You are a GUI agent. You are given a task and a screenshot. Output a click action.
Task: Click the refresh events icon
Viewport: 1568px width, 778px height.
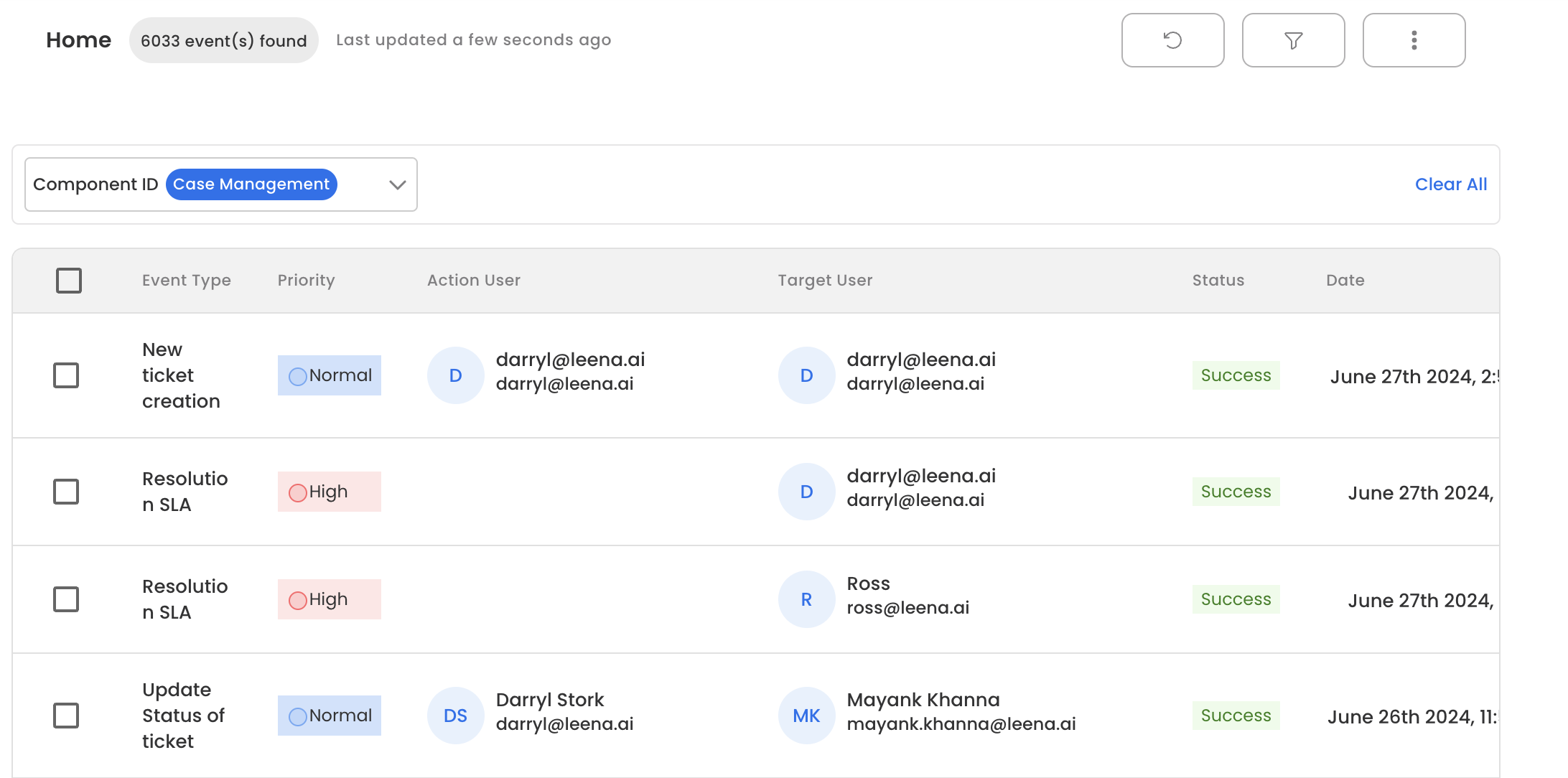coord(1172,40)
